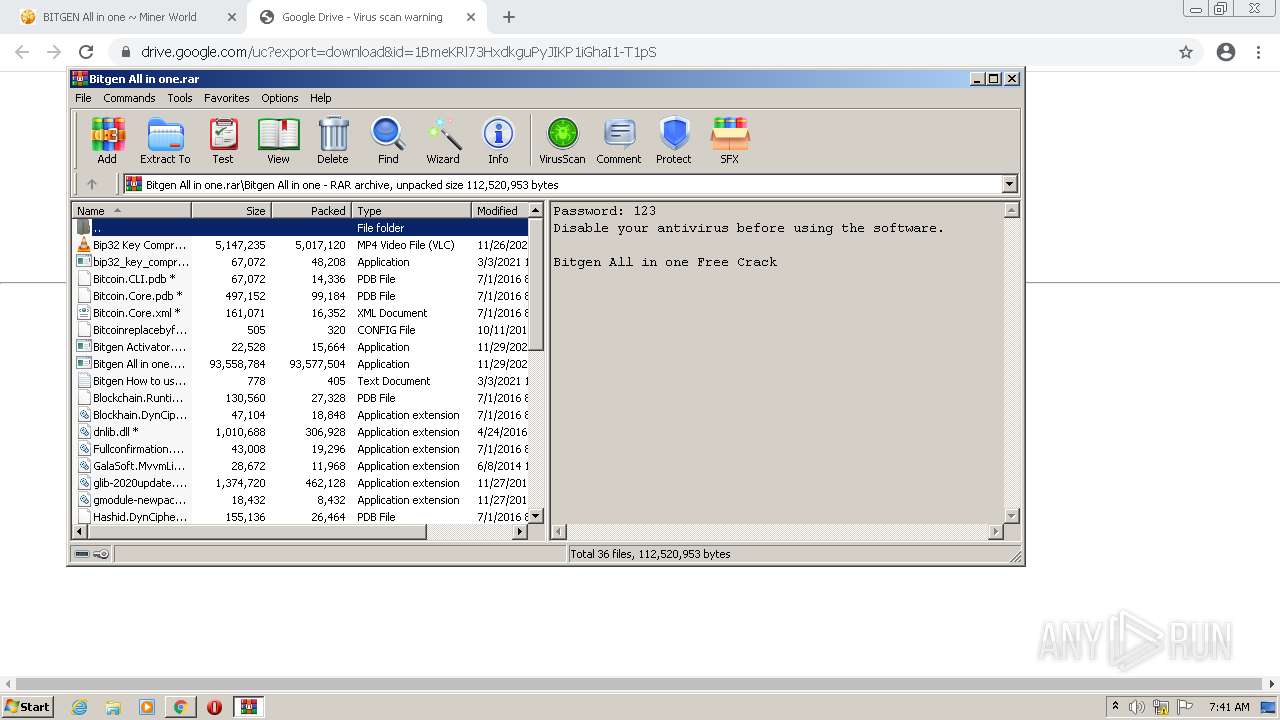Go back in Chrome
Image resolution: width=1280 pixels, height=720 pixels.
click(x=22, y=52)
